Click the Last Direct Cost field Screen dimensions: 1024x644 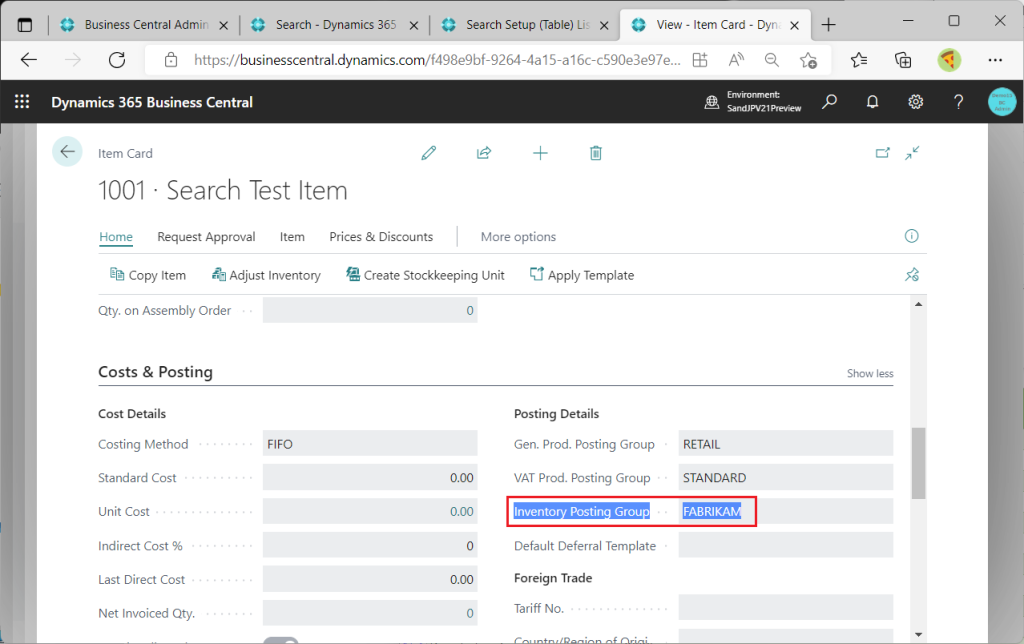tap(370, 579)
